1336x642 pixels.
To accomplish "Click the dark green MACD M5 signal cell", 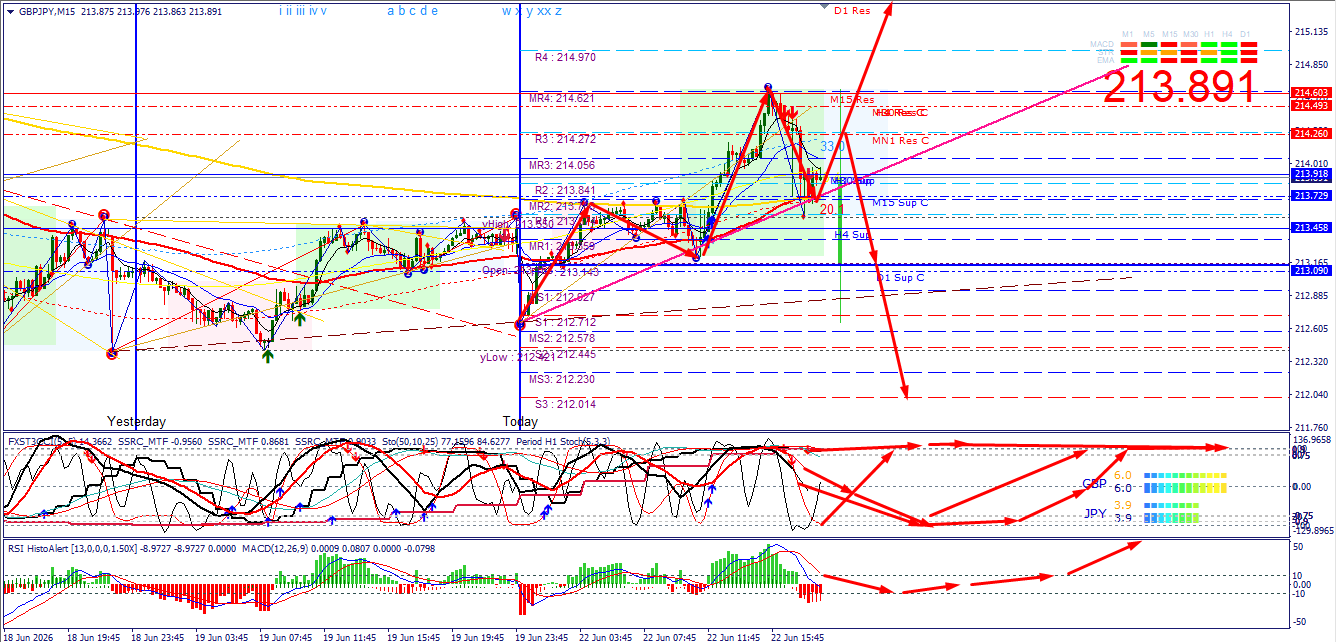I will (1148, 44).
